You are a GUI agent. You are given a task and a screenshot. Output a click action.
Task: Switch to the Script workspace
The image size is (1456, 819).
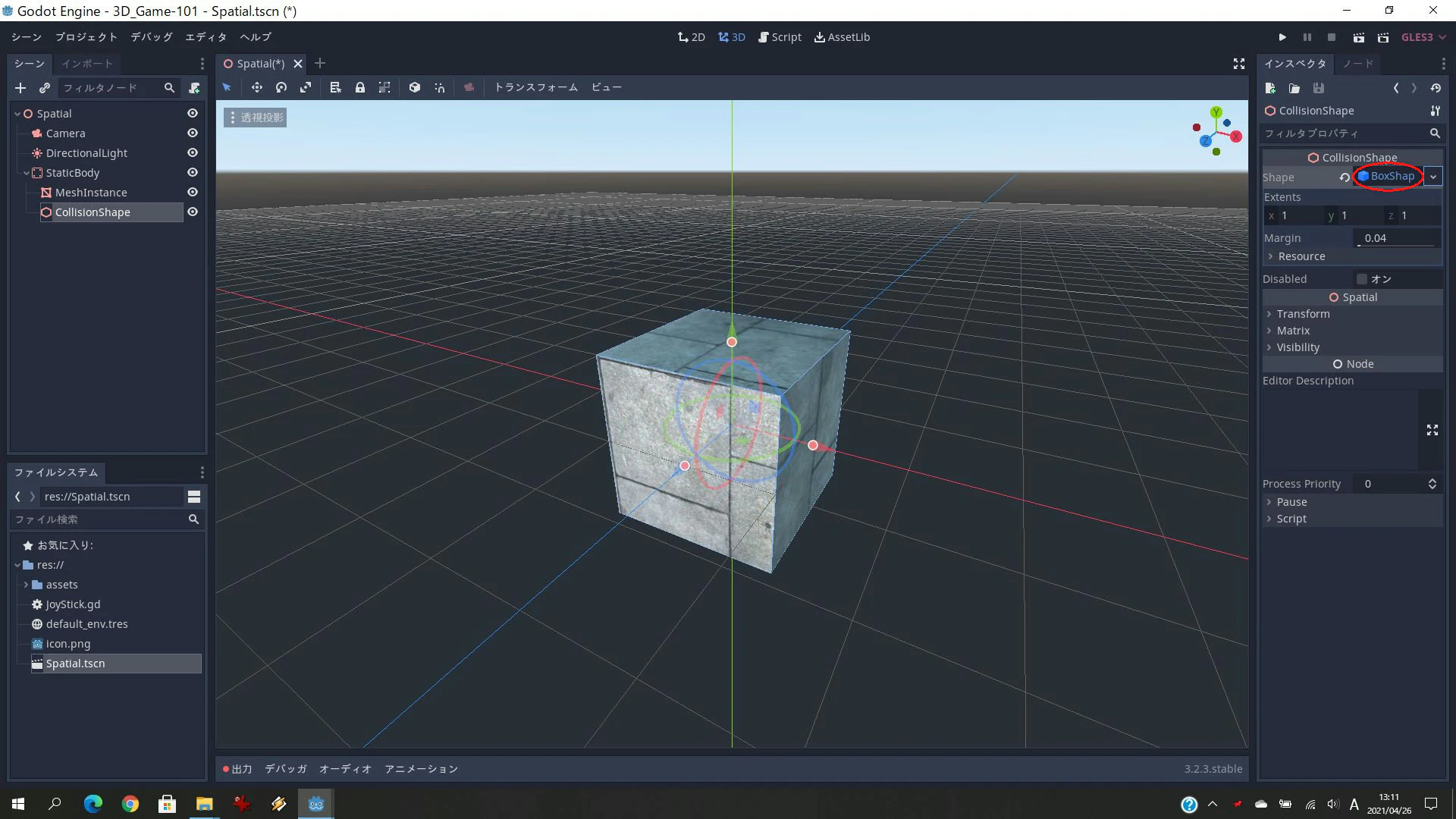pos(780,37)
